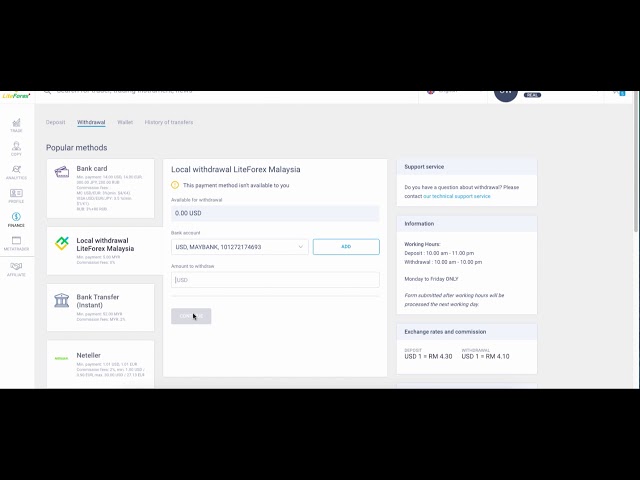Click the LiteForex Malaysia method logo
Viewport: 640px width, 480px height.
pos(62,243)
